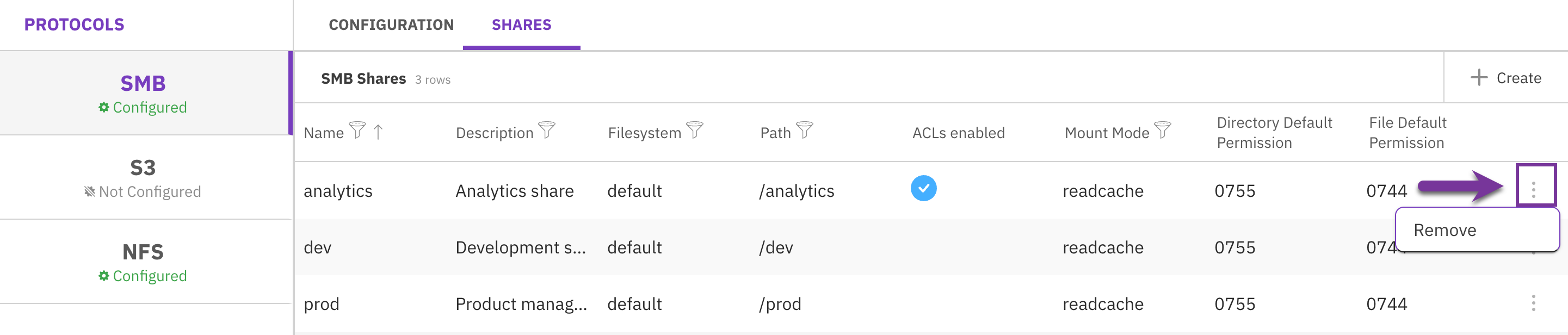Viewport: 1568px width, 335px height.
Task: Switch to the Configuration tab
Action: (x=391, y=25)
